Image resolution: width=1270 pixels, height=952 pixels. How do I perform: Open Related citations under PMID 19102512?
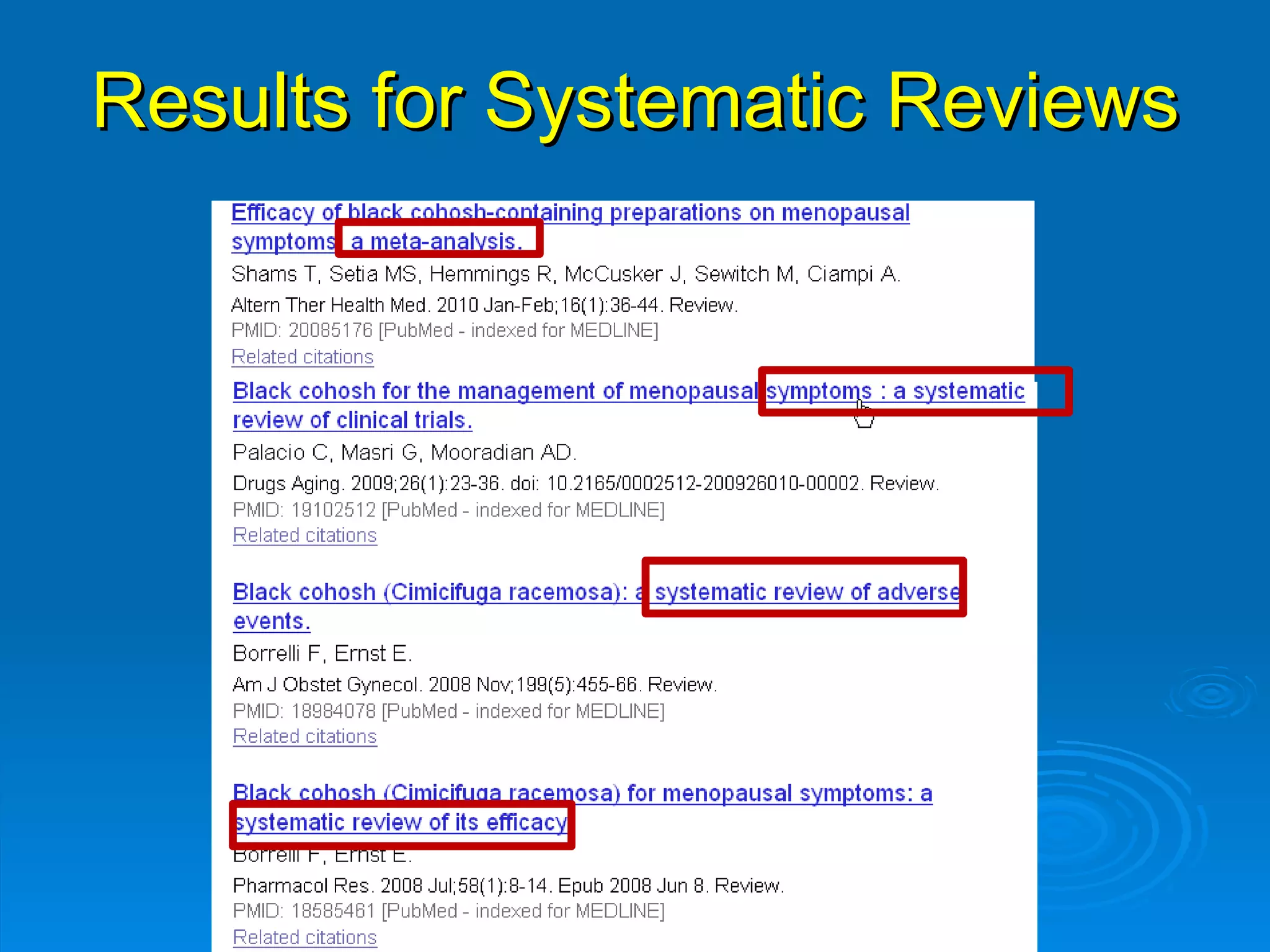click(x=304, y=535)
